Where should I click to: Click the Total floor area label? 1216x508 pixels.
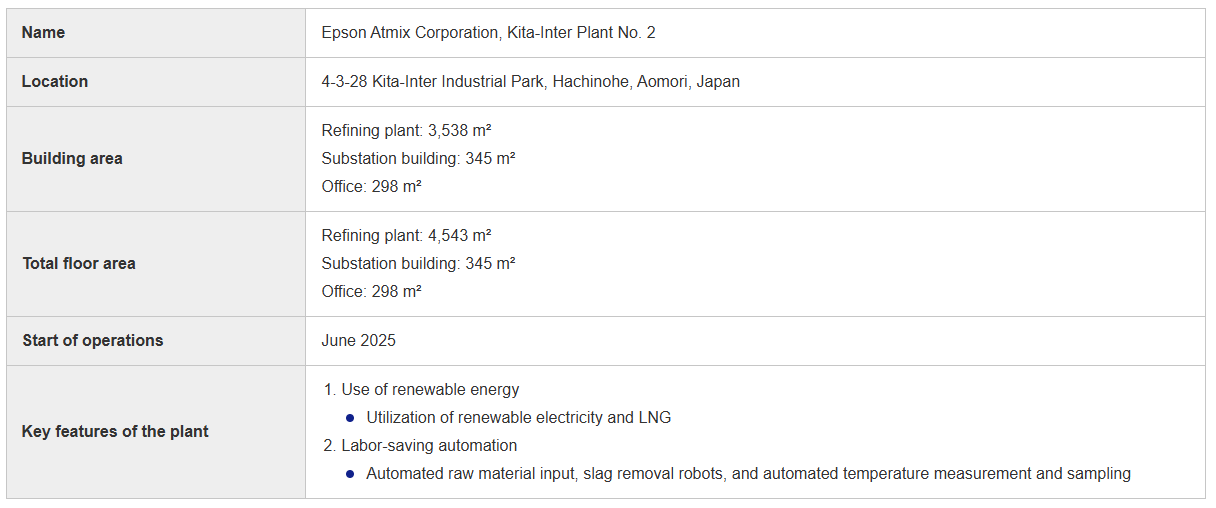78,264
